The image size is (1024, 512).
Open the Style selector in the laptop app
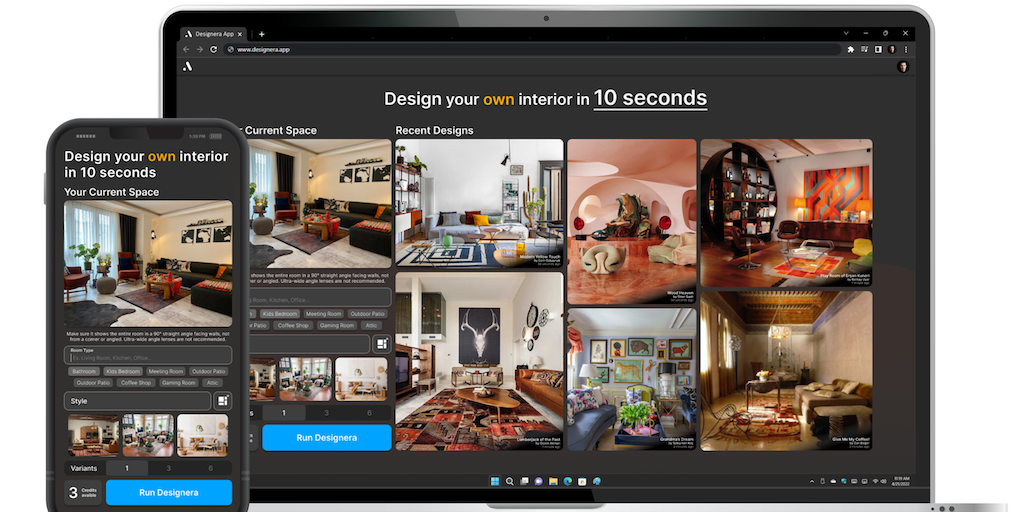click(x=310, y=344)
